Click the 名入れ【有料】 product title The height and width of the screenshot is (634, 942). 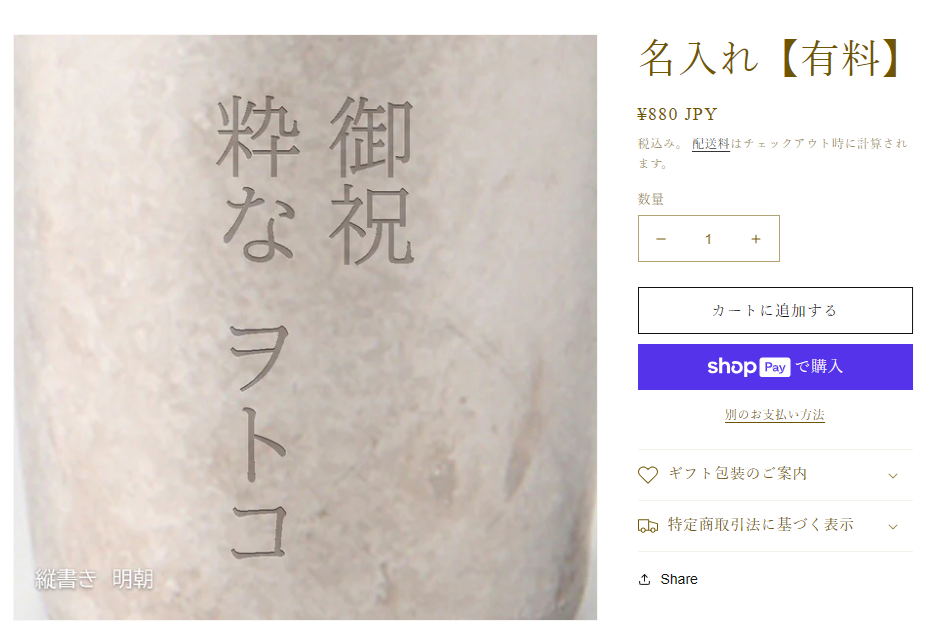point(771,58)
